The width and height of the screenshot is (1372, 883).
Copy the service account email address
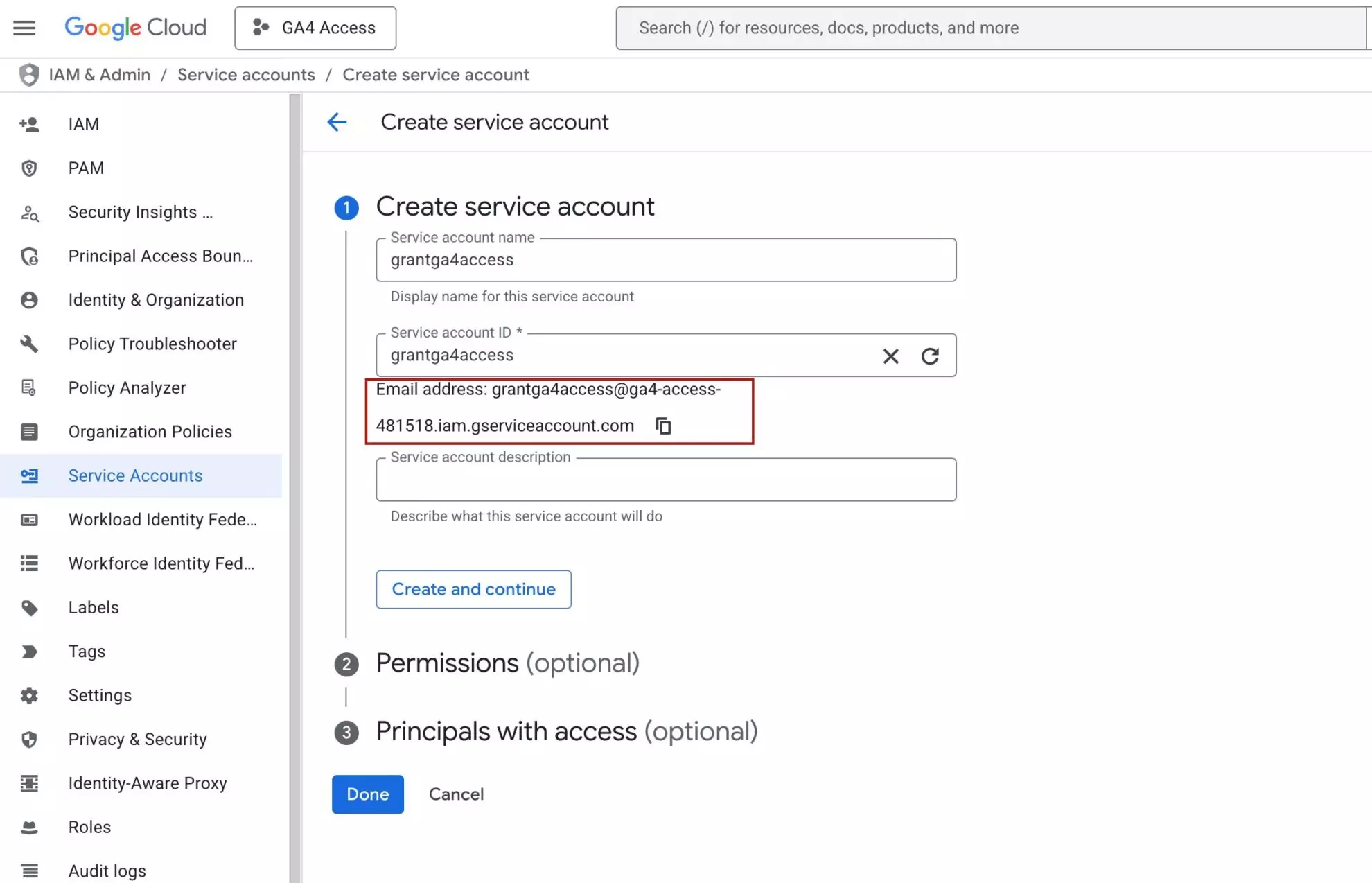coord(663,425)
